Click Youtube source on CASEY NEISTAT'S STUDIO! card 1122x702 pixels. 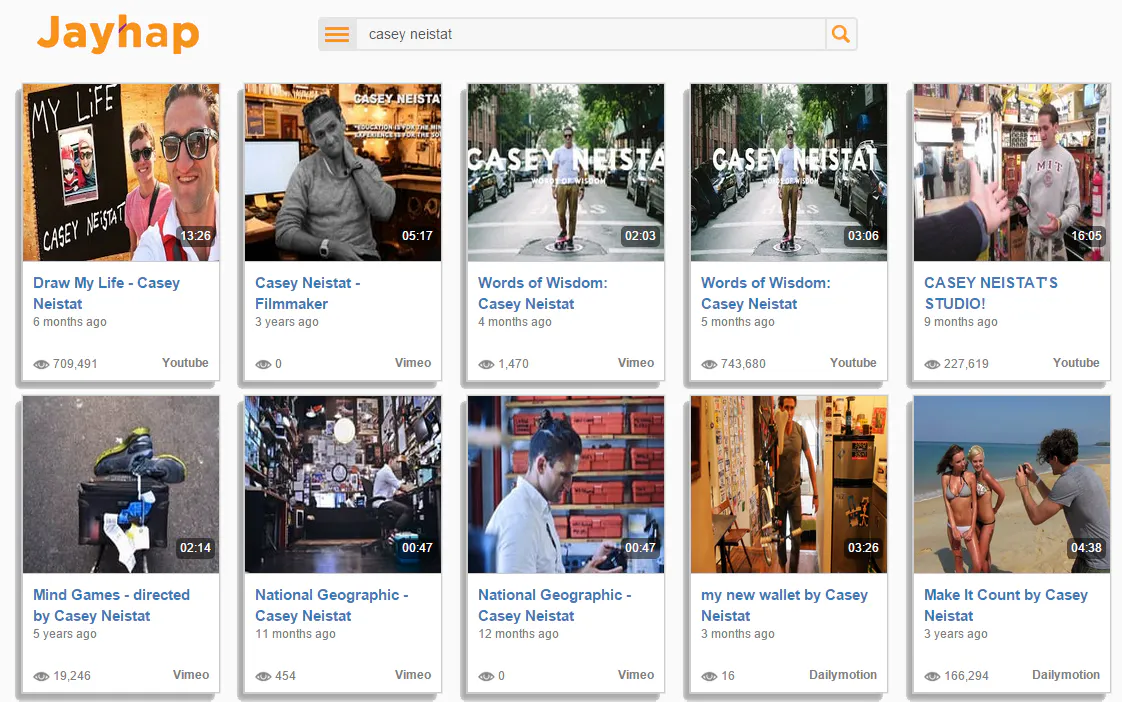pyautogui.click(x=1076, y=363)
